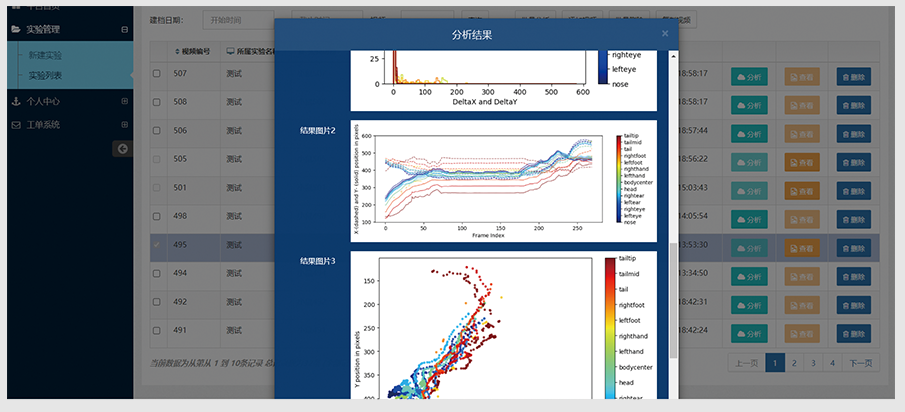Click the anchor icon beside 个人中心
This screenshot has height=412, width=905.
click(15, 102)
